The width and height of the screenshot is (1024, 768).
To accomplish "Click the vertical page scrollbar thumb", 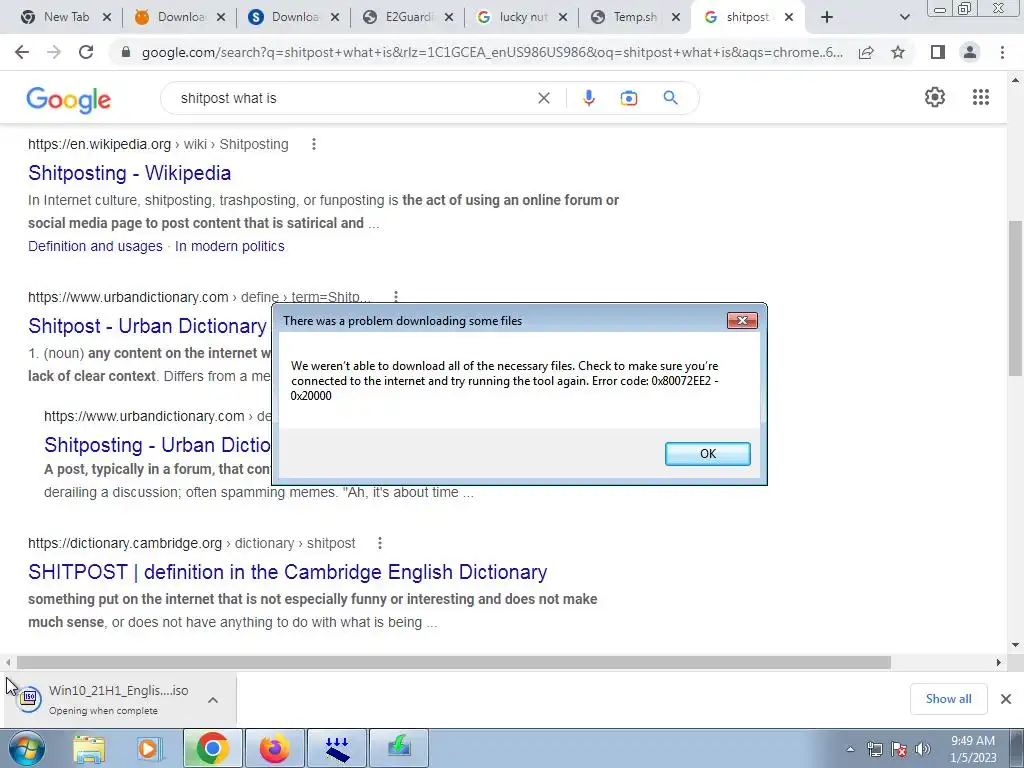I will click(x=1015, y=298).
